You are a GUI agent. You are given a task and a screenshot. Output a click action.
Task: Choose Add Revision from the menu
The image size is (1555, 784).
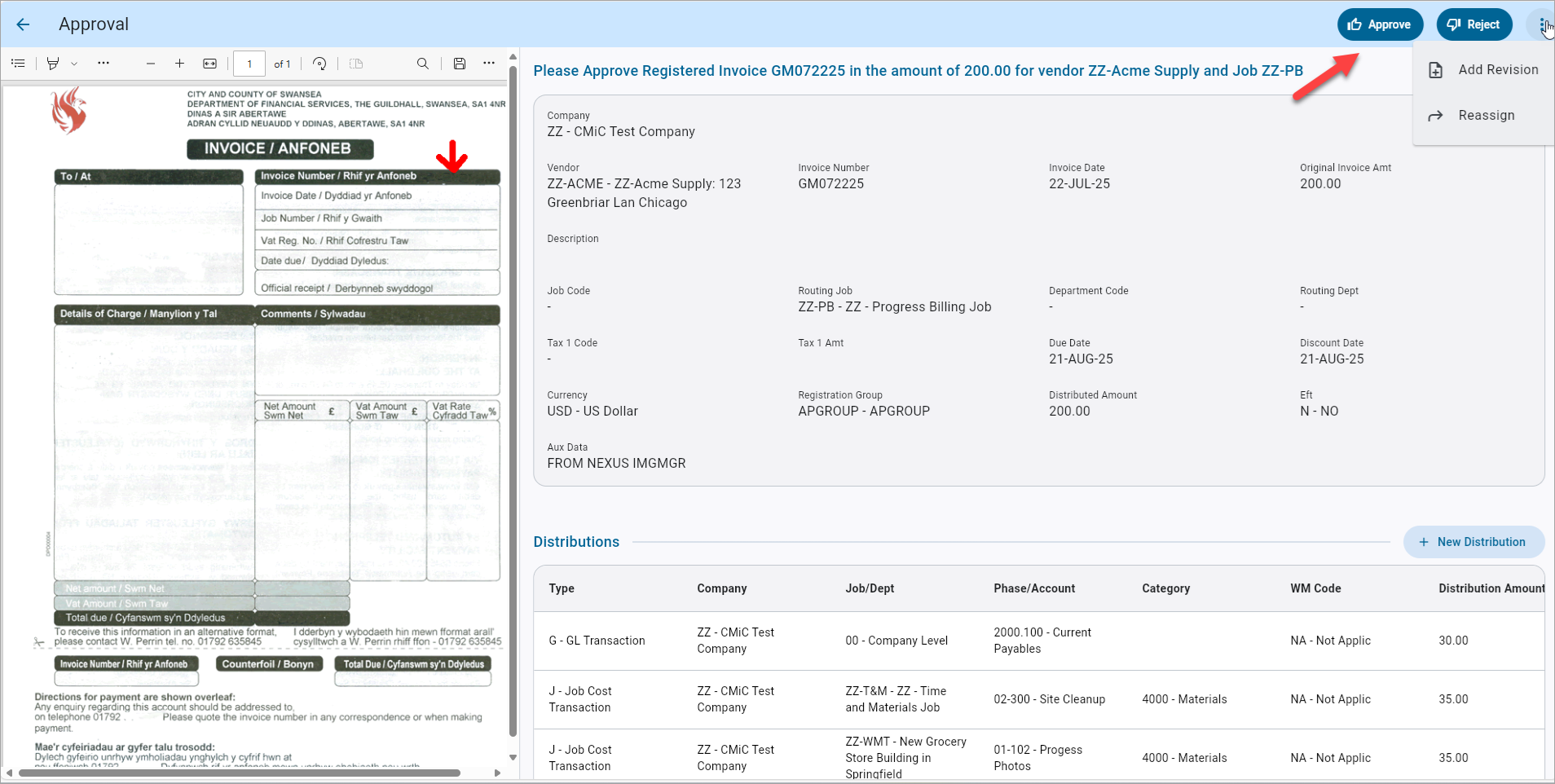1484,70
